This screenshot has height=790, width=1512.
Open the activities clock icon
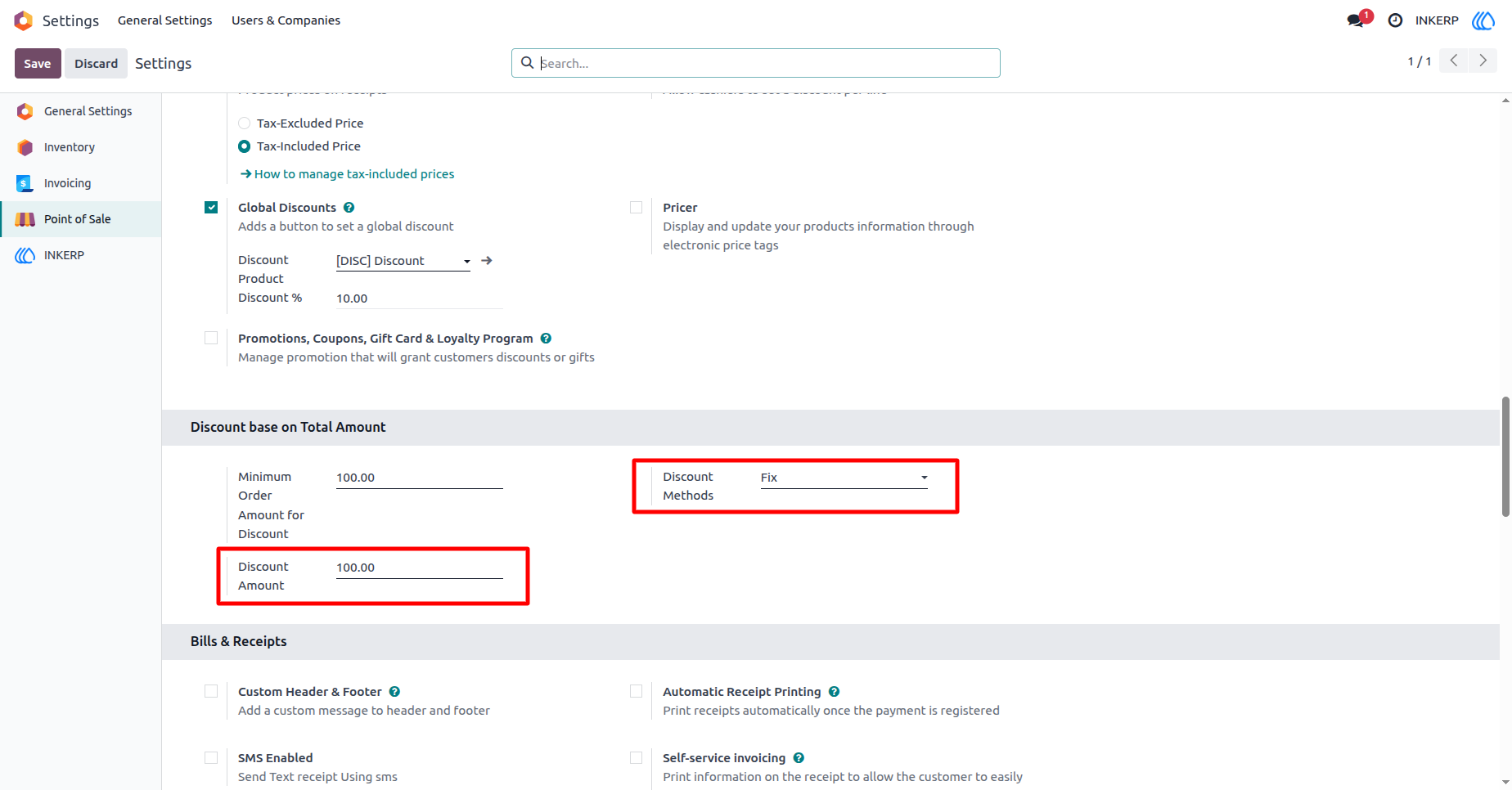click(x=1395, y=20)
